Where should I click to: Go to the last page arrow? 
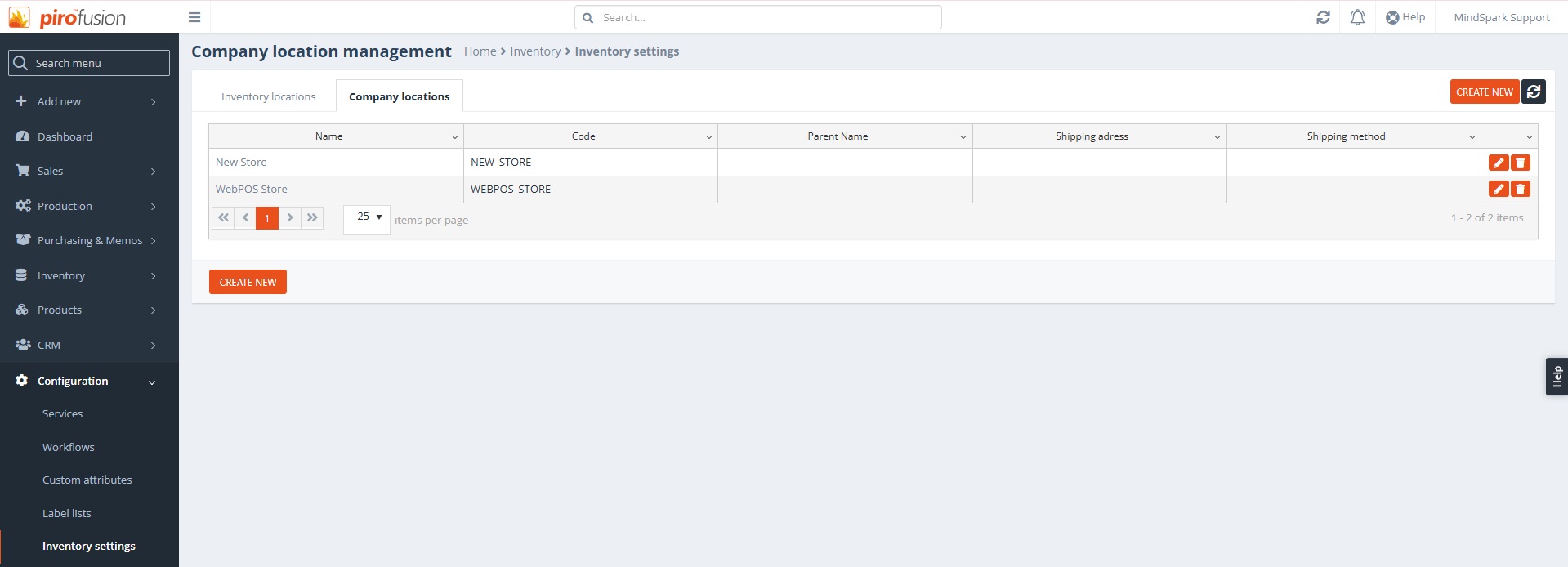pos(312,217)
